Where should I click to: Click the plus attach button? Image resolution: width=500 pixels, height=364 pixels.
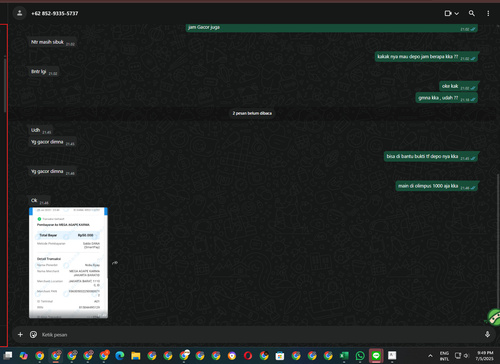(20, 334)
